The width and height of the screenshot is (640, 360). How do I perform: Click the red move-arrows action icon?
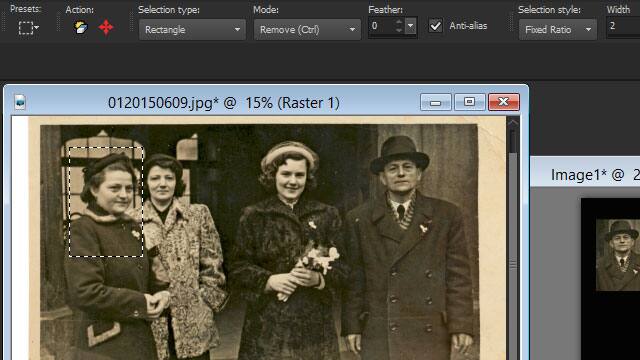[x=106, y=28]
